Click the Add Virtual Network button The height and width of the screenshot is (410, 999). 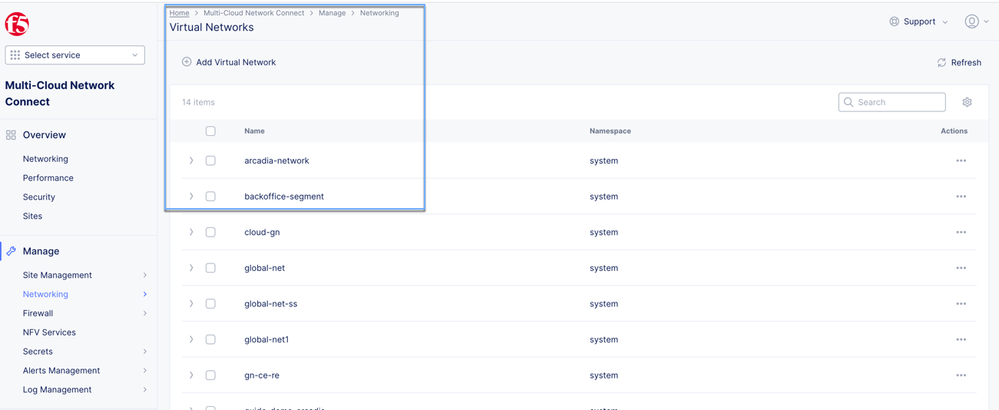click(x=229, y=62)
